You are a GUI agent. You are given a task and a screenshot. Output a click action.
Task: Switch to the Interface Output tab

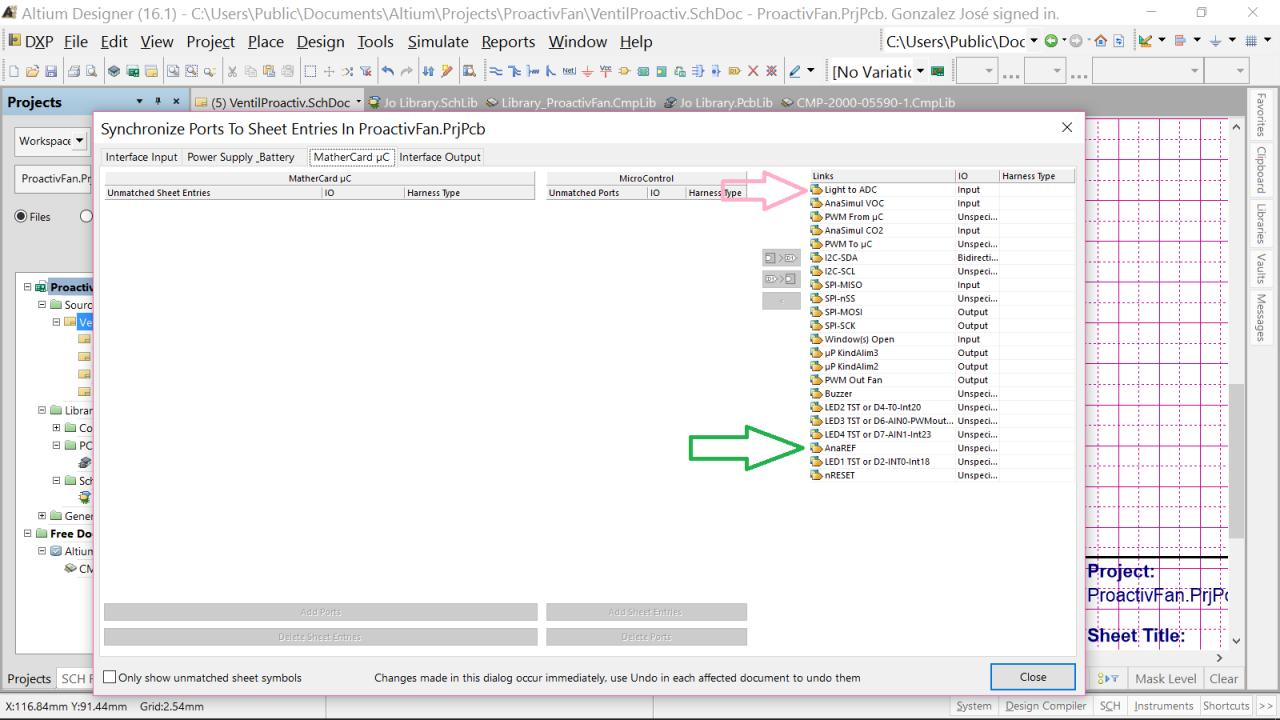[x=440, y=157]
